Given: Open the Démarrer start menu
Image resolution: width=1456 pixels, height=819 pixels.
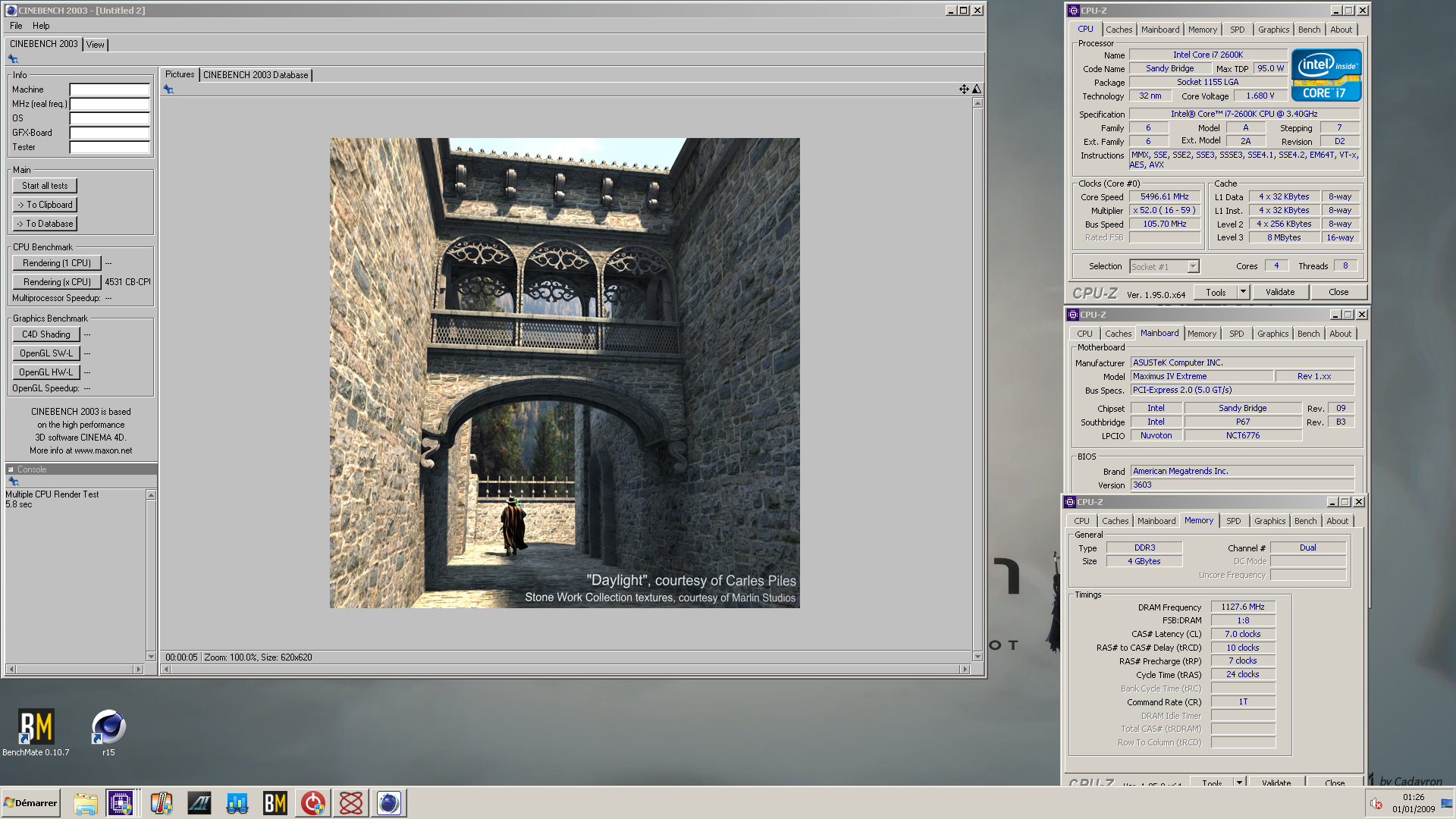Looking at the screenshot, I should (30, 803).
